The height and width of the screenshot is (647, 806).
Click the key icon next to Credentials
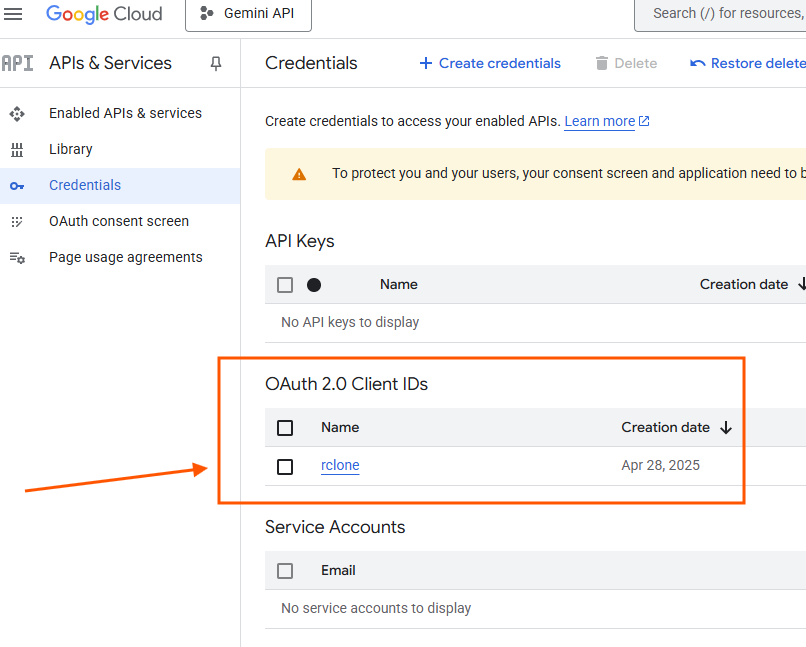click(x=17, y=186)
